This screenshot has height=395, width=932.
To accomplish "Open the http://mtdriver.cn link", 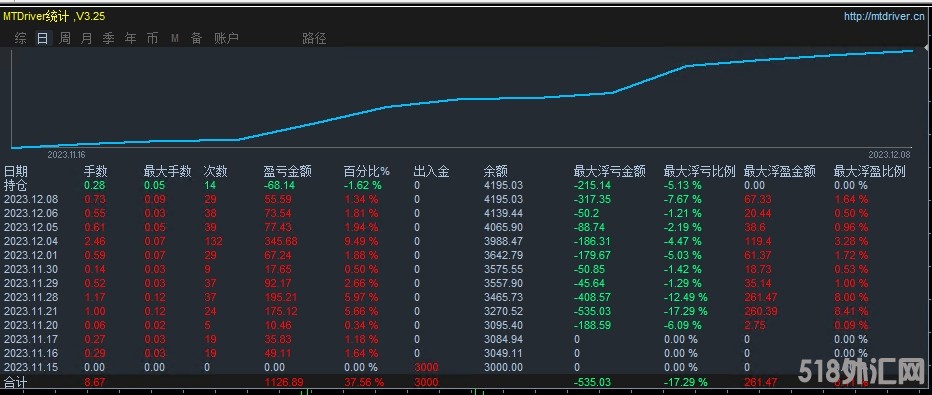I will point(884,16).
